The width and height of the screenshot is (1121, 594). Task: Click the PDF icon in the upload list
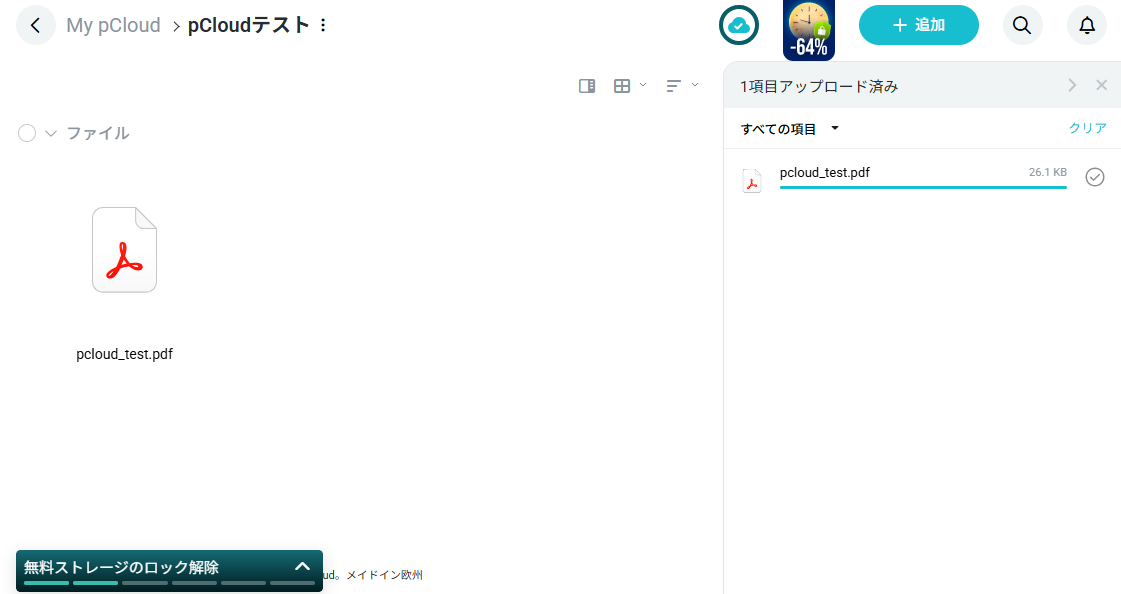click(x=751, y=181)
